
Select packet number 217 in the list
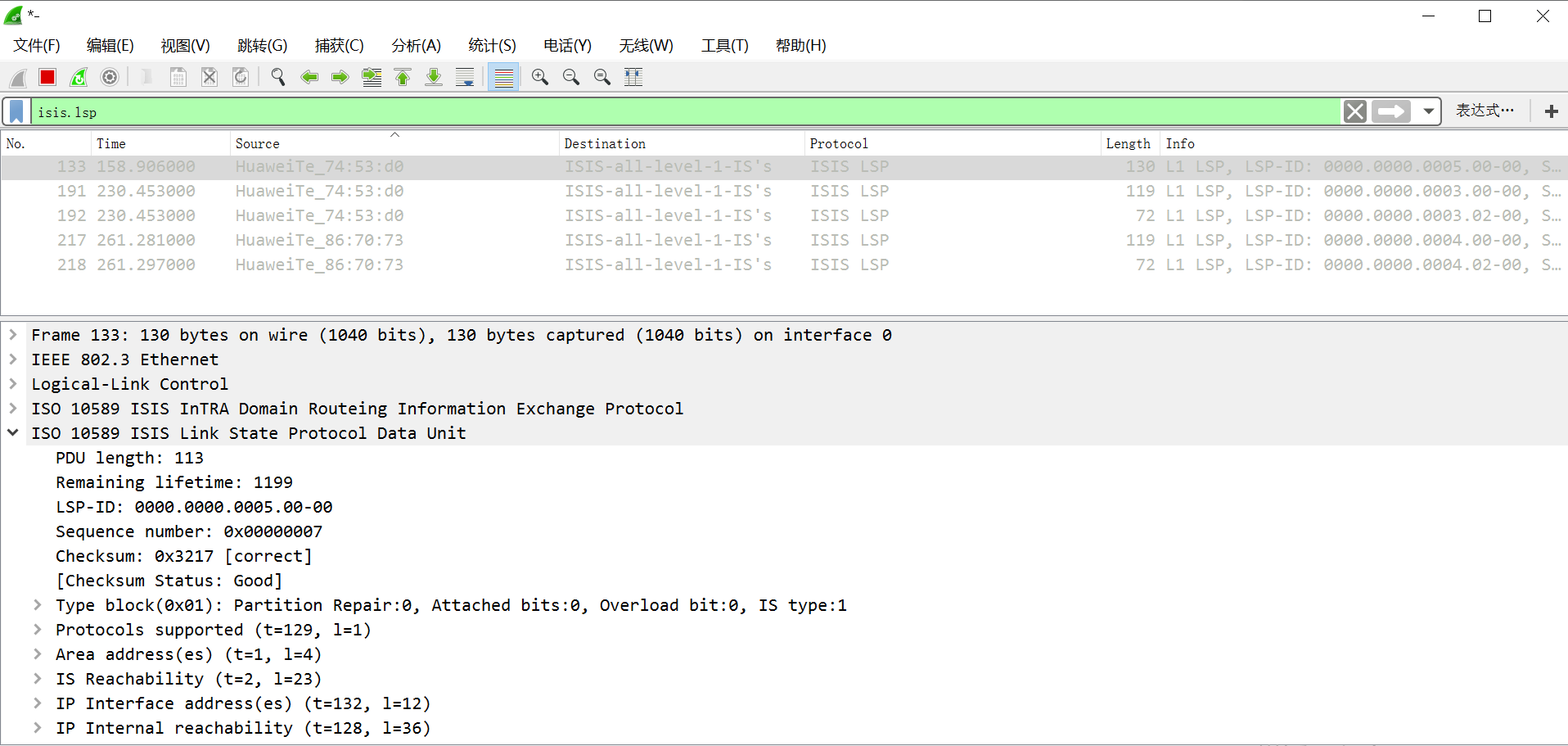[327, 240]
